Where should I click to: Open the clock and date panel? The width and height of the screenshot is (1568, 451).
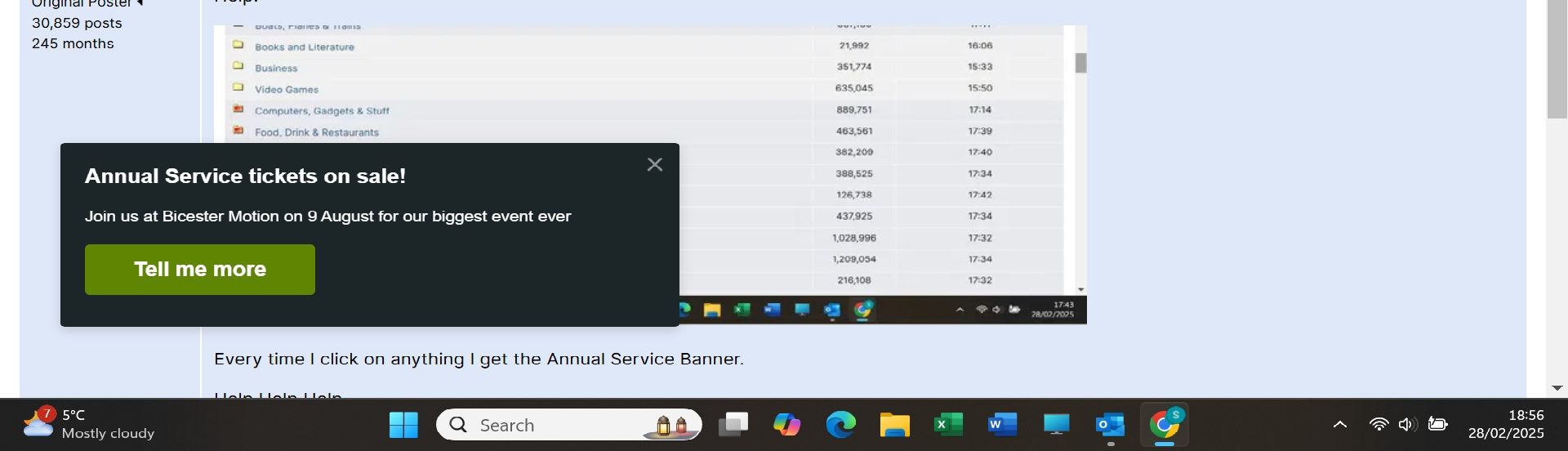click(x=1505, y=425)
